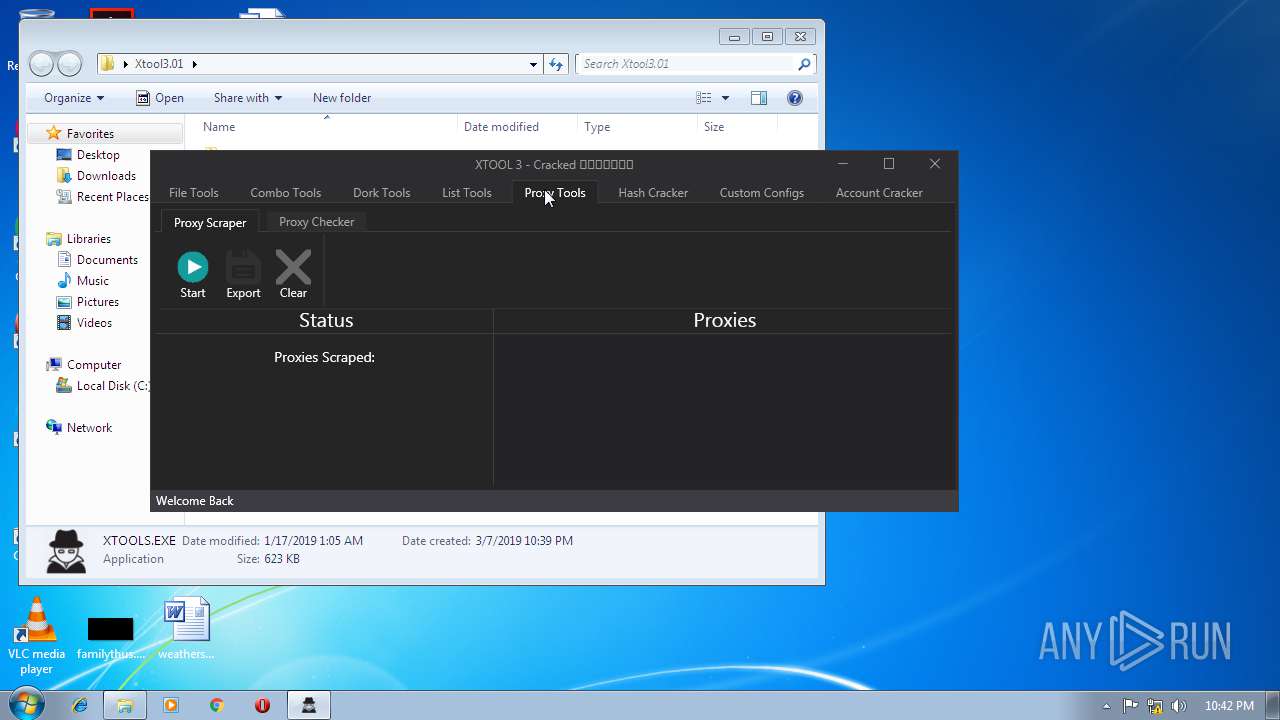Open the Windows Start menu
Screen dimensions: 1280x720
click(25, 705)
